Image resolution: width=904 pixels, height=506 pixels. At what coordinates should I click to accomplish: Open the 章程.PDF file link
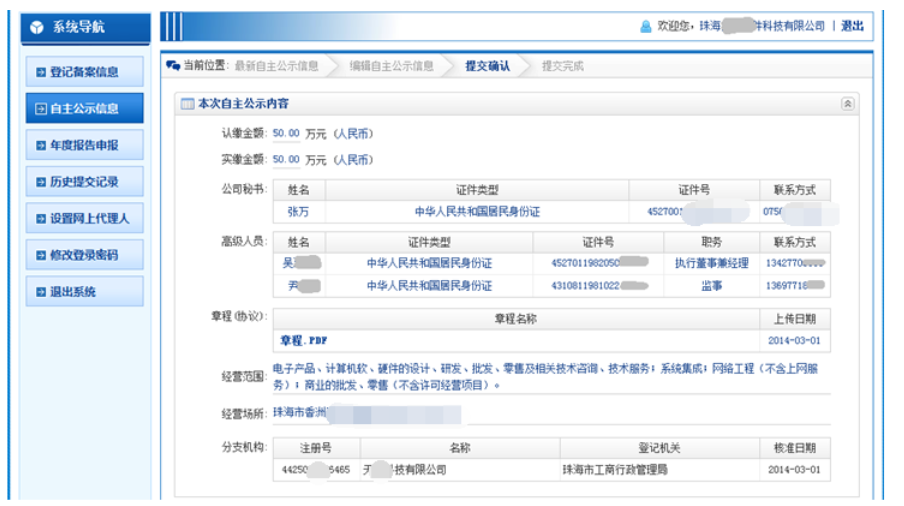pyautogui.click(x=304, y=341)
